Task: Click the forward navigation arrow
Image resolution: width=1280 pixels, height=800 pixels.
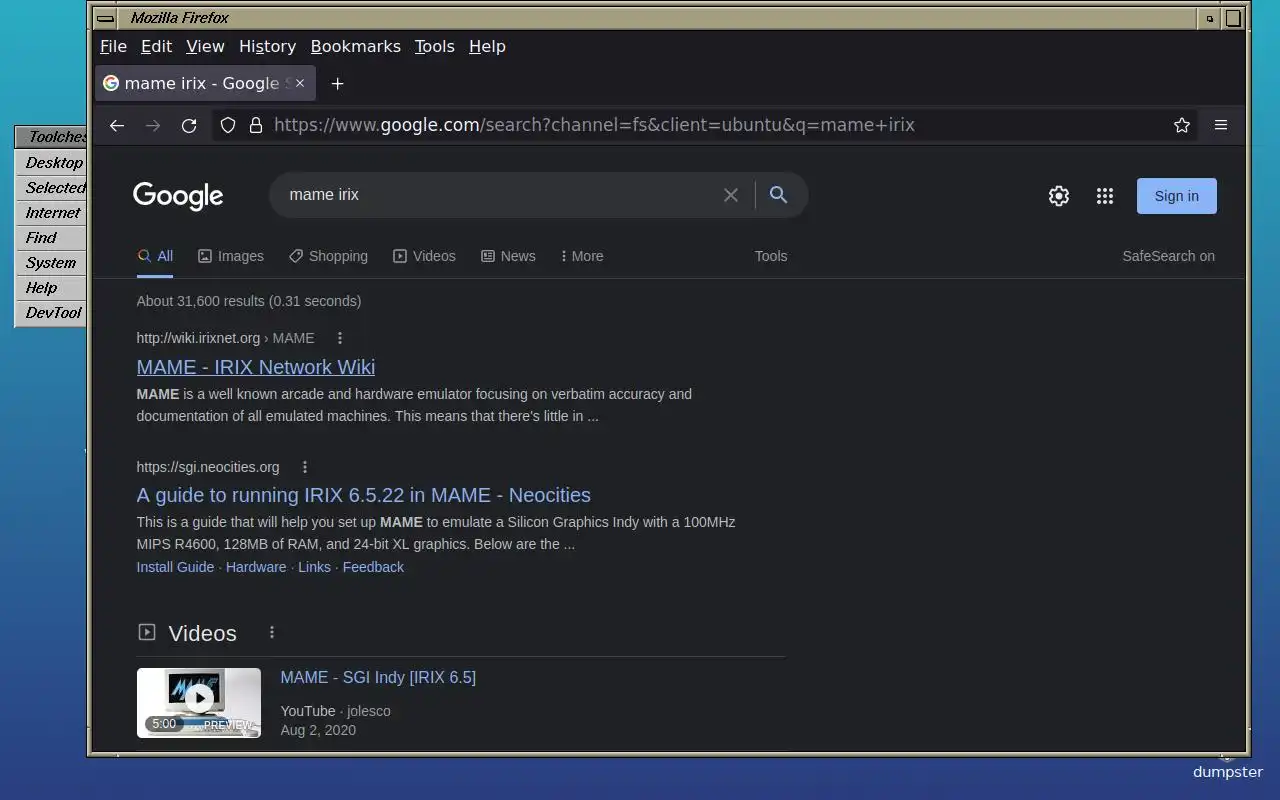Action: (x=153, y=125)
